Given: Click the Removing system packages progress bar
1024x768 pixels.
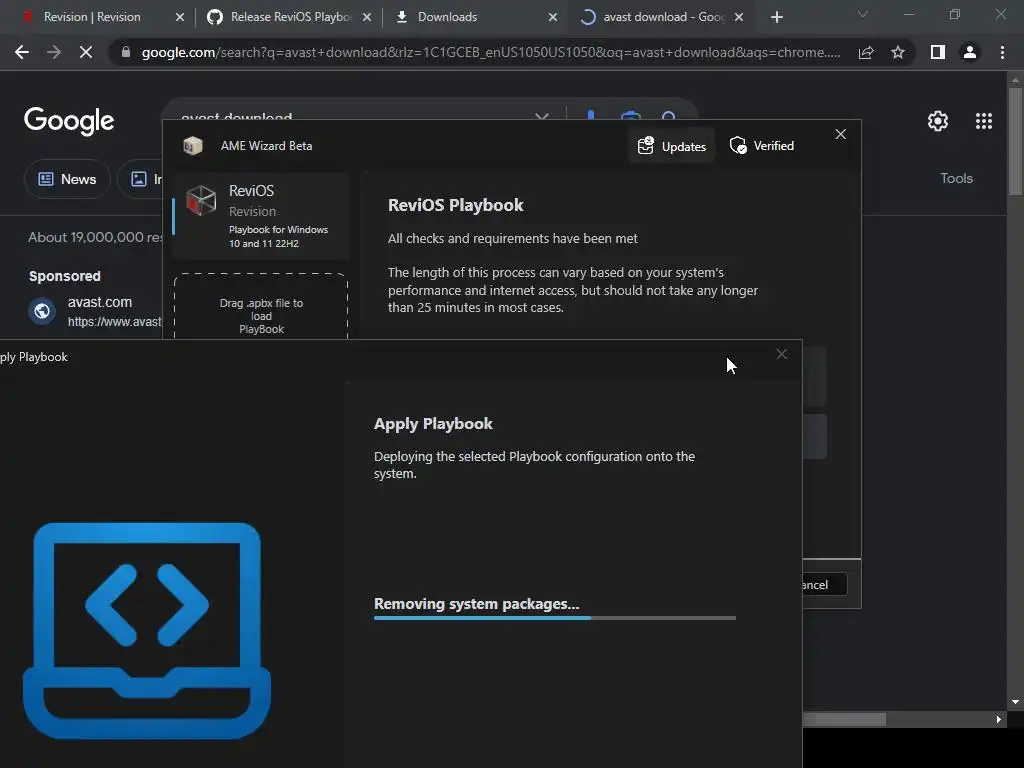Looking at the screenshot, I should [x=554, y=617].
